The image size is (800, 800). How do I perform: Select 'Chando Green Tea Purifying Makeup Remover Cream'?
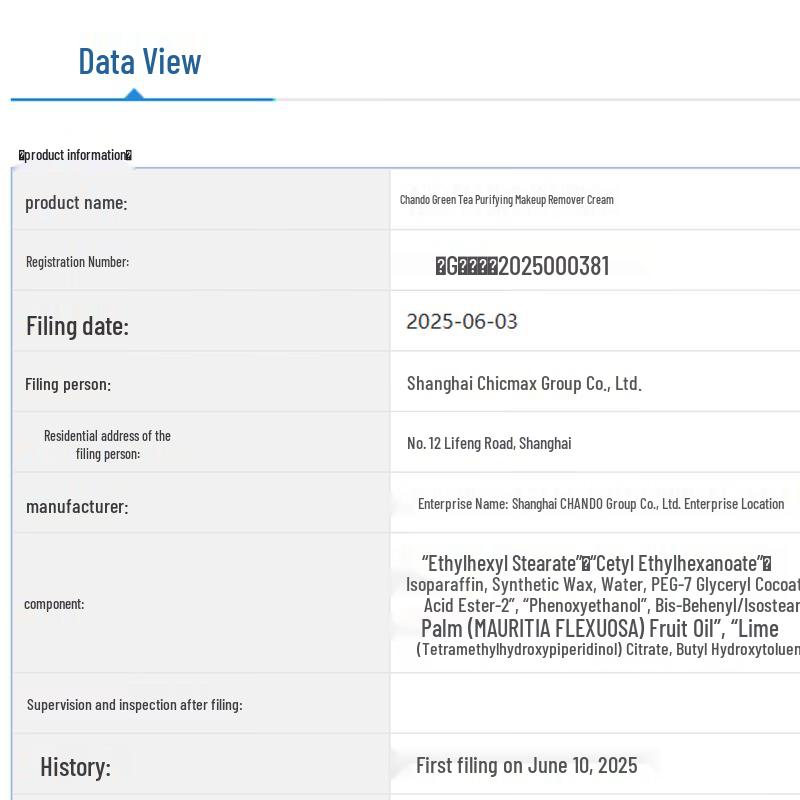coord(507,199)
